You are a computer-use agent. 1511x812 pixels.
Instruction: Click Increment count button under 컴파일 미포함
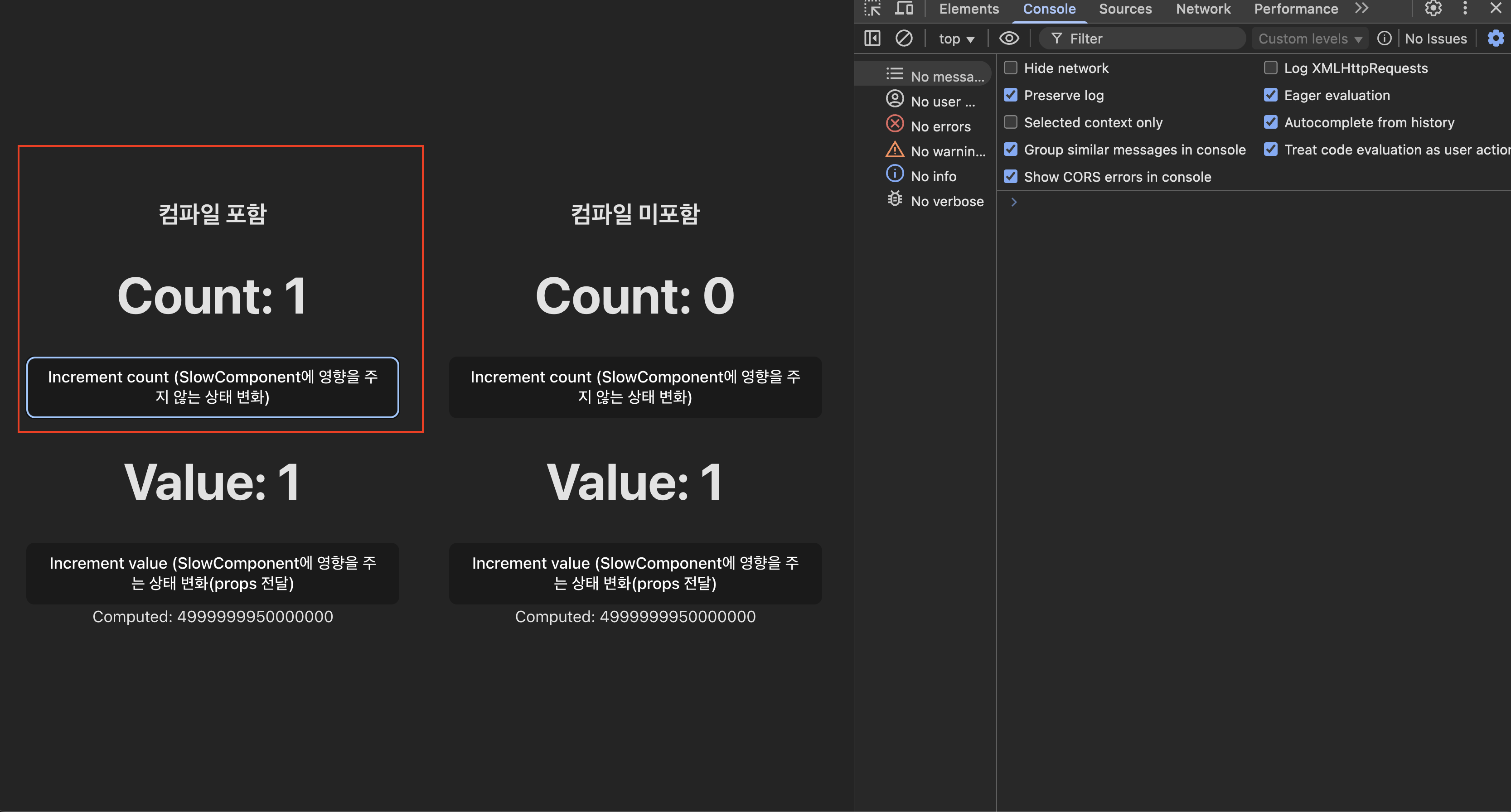coord(635,387)
